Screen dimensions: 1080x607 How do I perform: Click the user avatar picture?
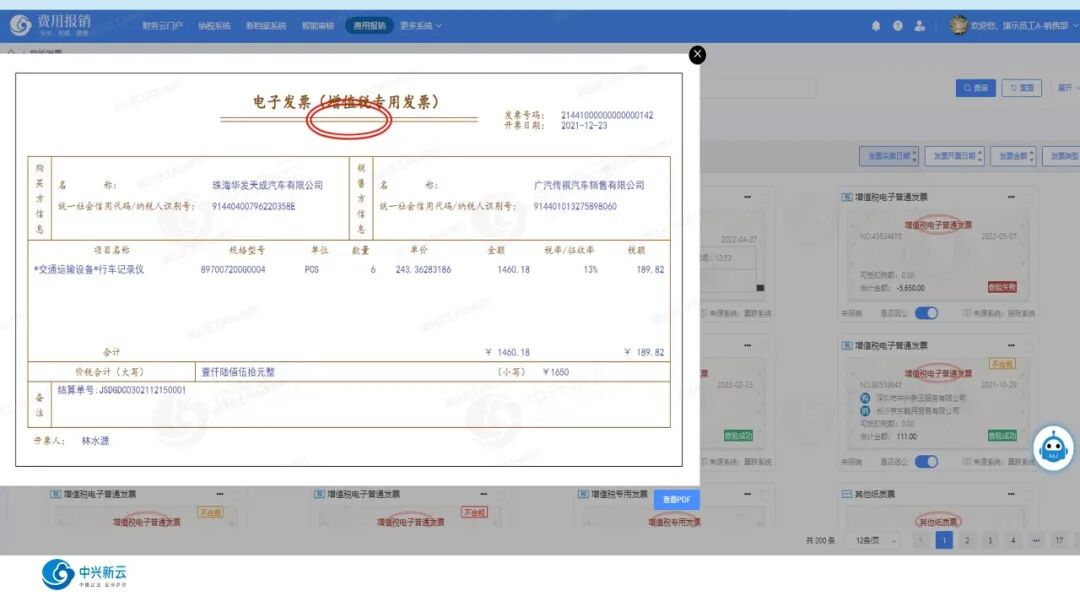pos(958,25)
